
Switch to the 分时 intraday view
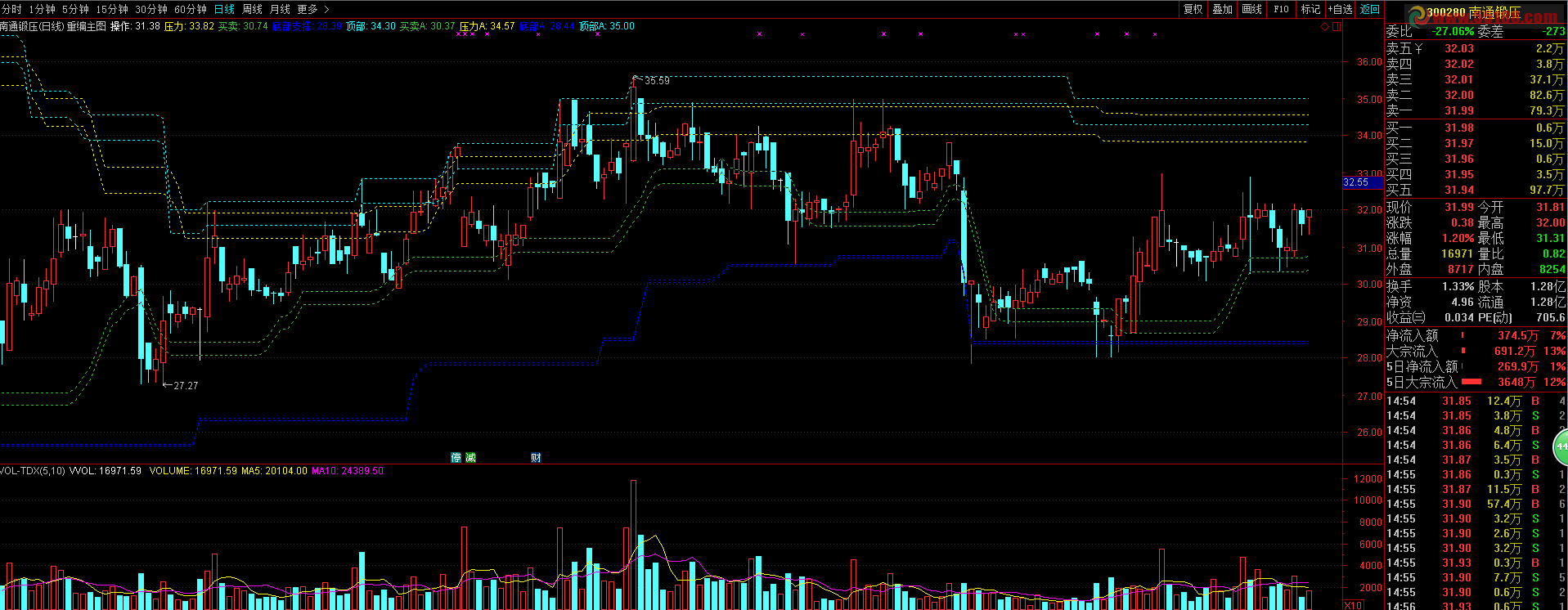click(11, 9)
